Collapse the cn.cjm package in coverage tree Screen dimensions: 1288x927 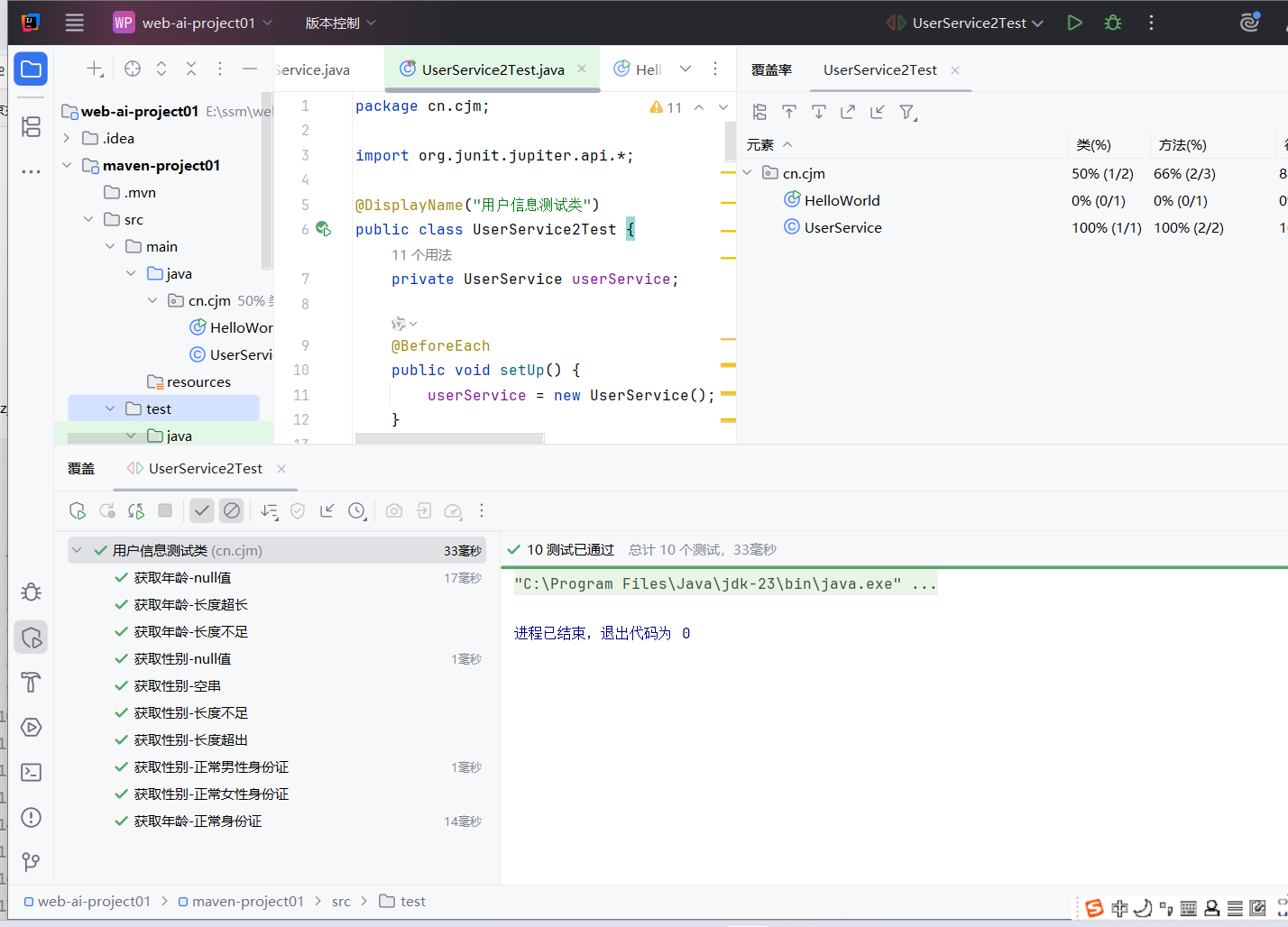tap(747, 173)
